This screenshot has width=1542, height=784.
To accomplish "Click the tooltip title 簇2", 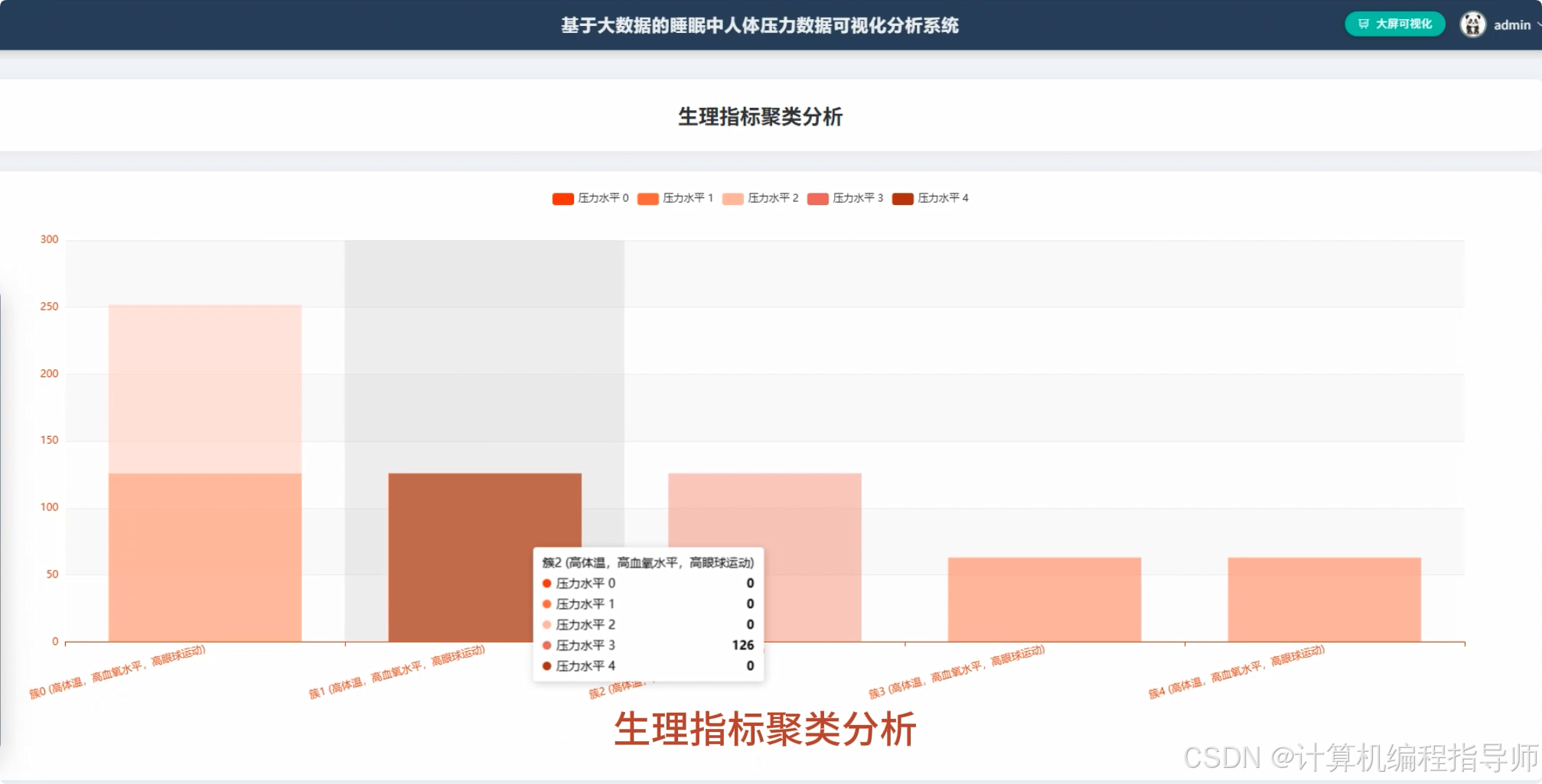I will click(647, 563).
